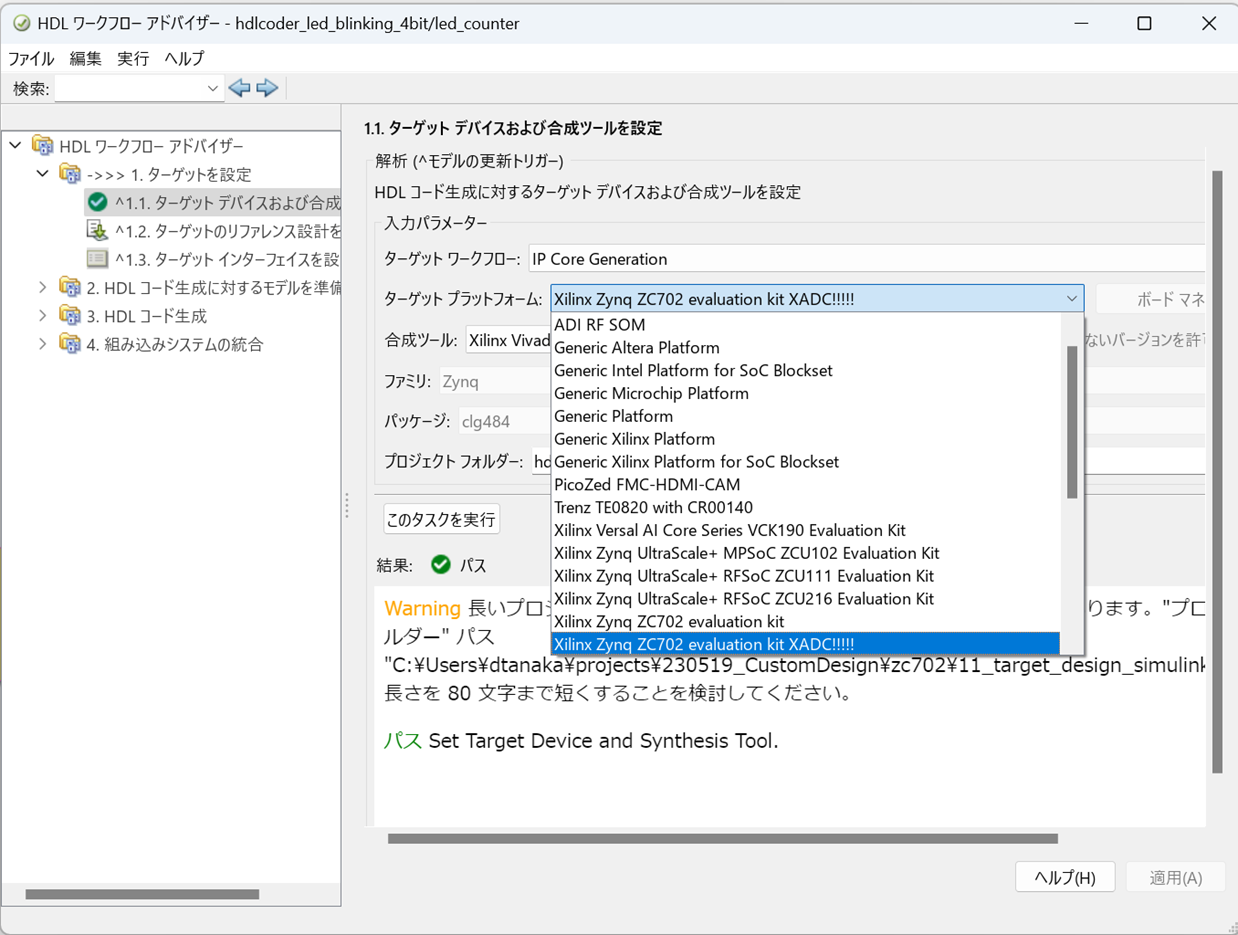Maximize the HDL Workflow Advisor window
The height and width of the screenshot is (935, 1238).
[1144, 24]
